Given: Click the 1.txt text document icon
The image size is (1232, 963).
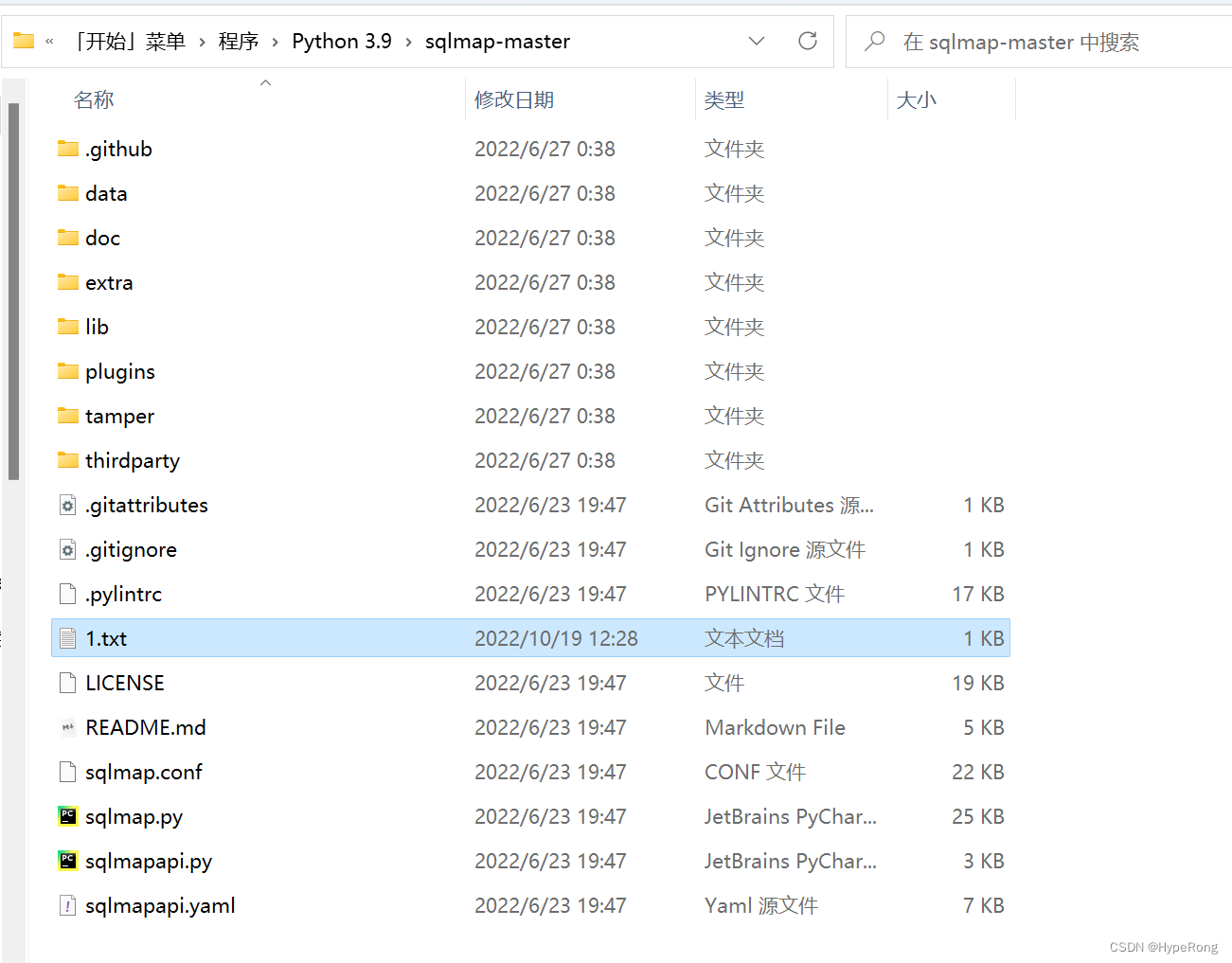Looking at the screenshot, I should [x=68, y=638].
